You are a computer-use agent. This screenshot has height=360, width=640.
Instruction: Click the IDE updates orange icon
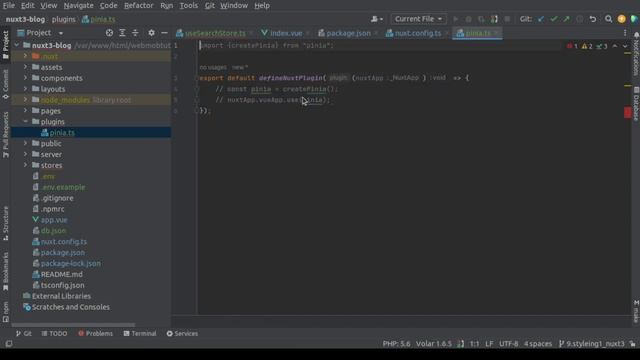click(x=621, y=19)
